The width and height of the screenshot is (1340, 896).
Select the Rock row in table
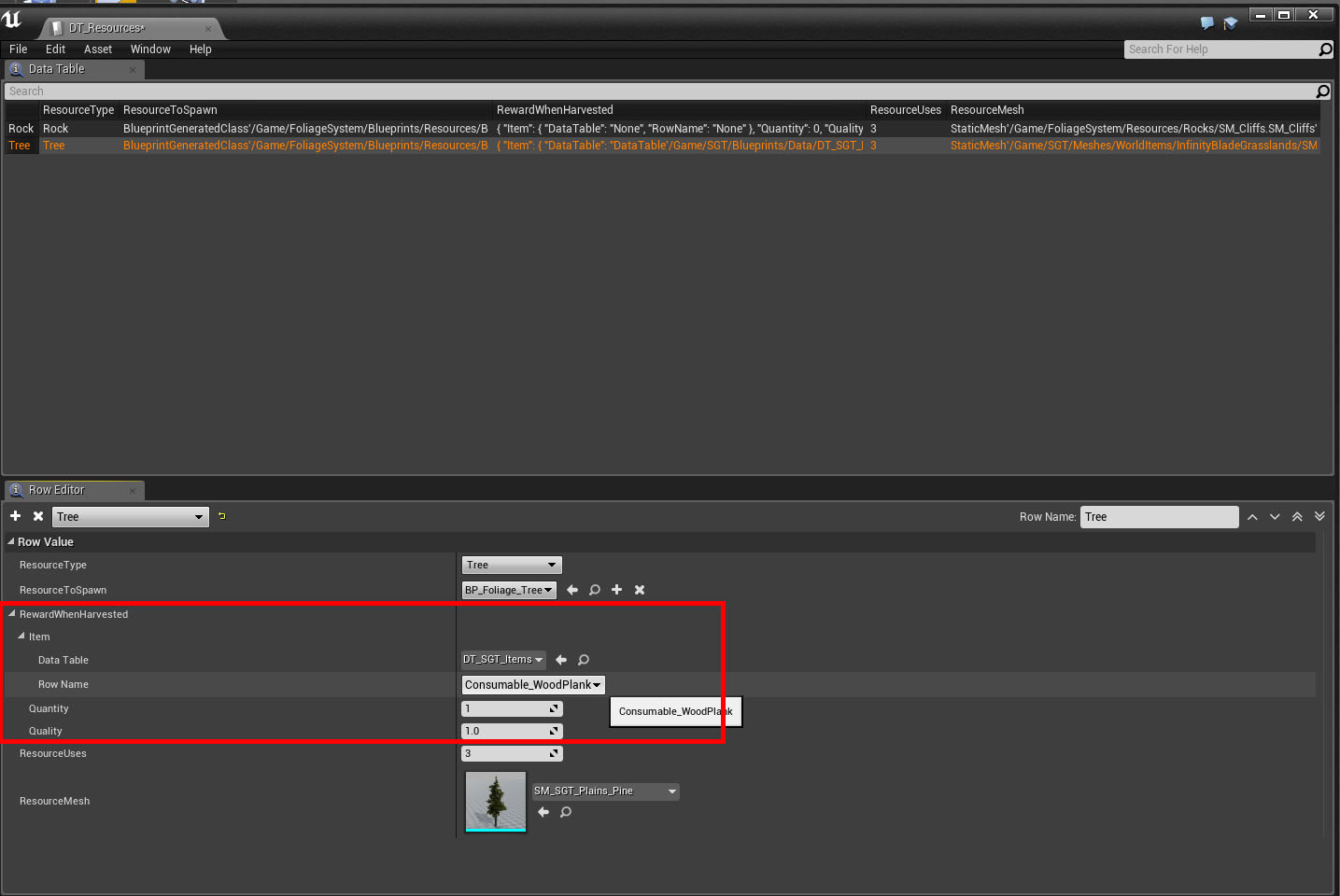click(56, 129)
